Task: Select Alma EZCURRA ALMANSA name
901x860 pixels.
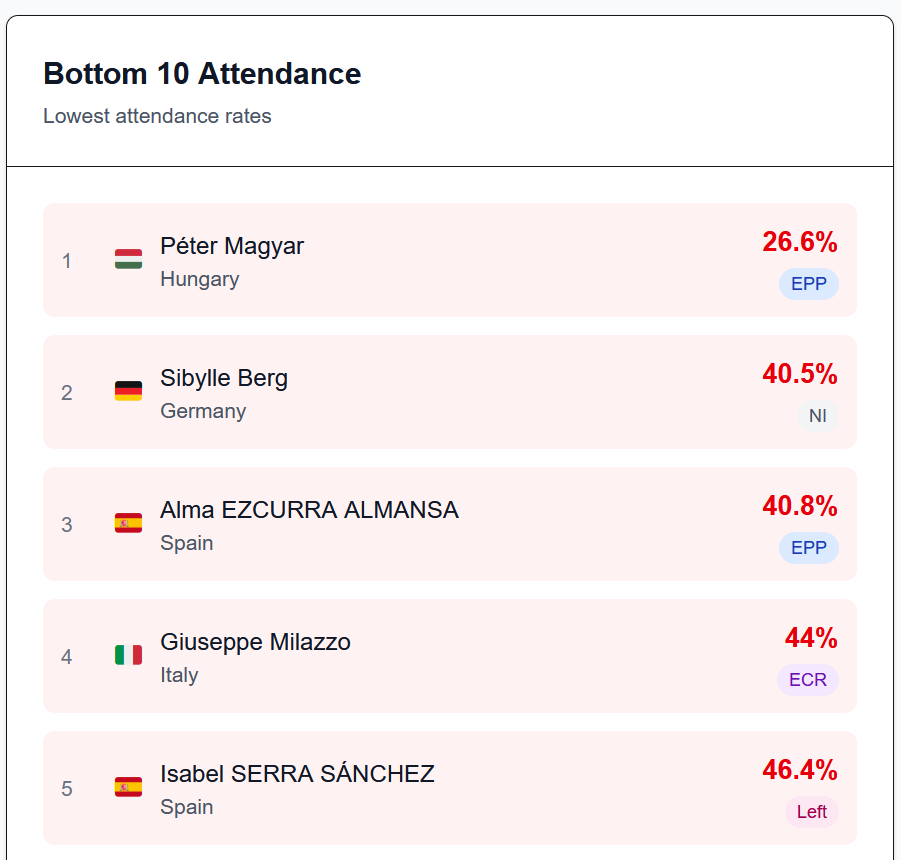Action: [309, 510]
